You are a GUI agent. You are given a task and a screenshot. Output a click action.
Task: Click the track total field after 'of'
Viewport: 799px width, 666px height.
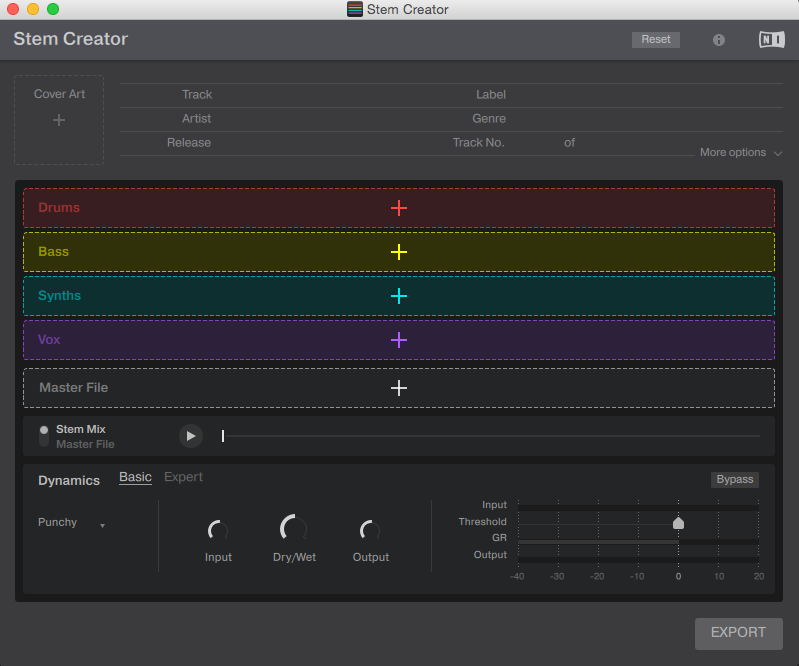click(x=634, y=143)
